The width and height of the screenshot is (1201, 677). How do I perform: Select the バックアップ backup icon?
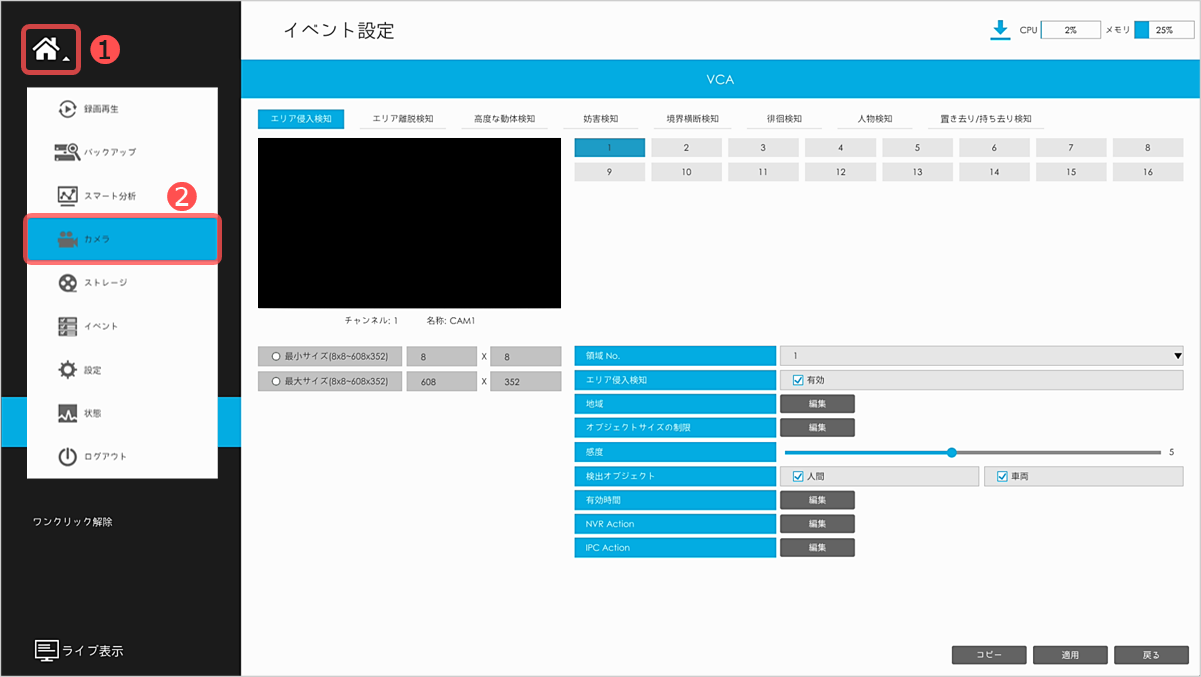[x=67, y=152]
